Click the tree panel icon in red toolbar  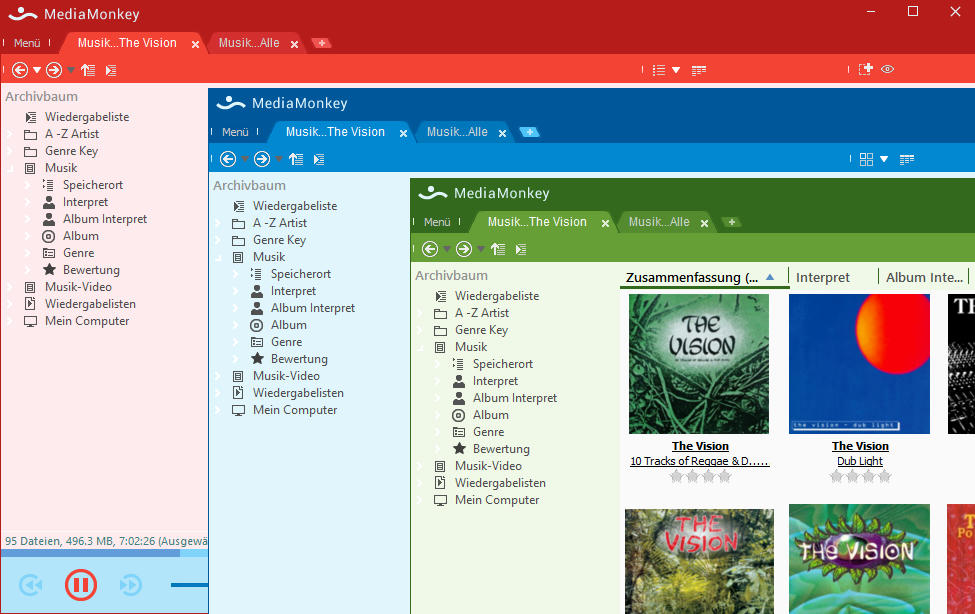pos(111,70)
